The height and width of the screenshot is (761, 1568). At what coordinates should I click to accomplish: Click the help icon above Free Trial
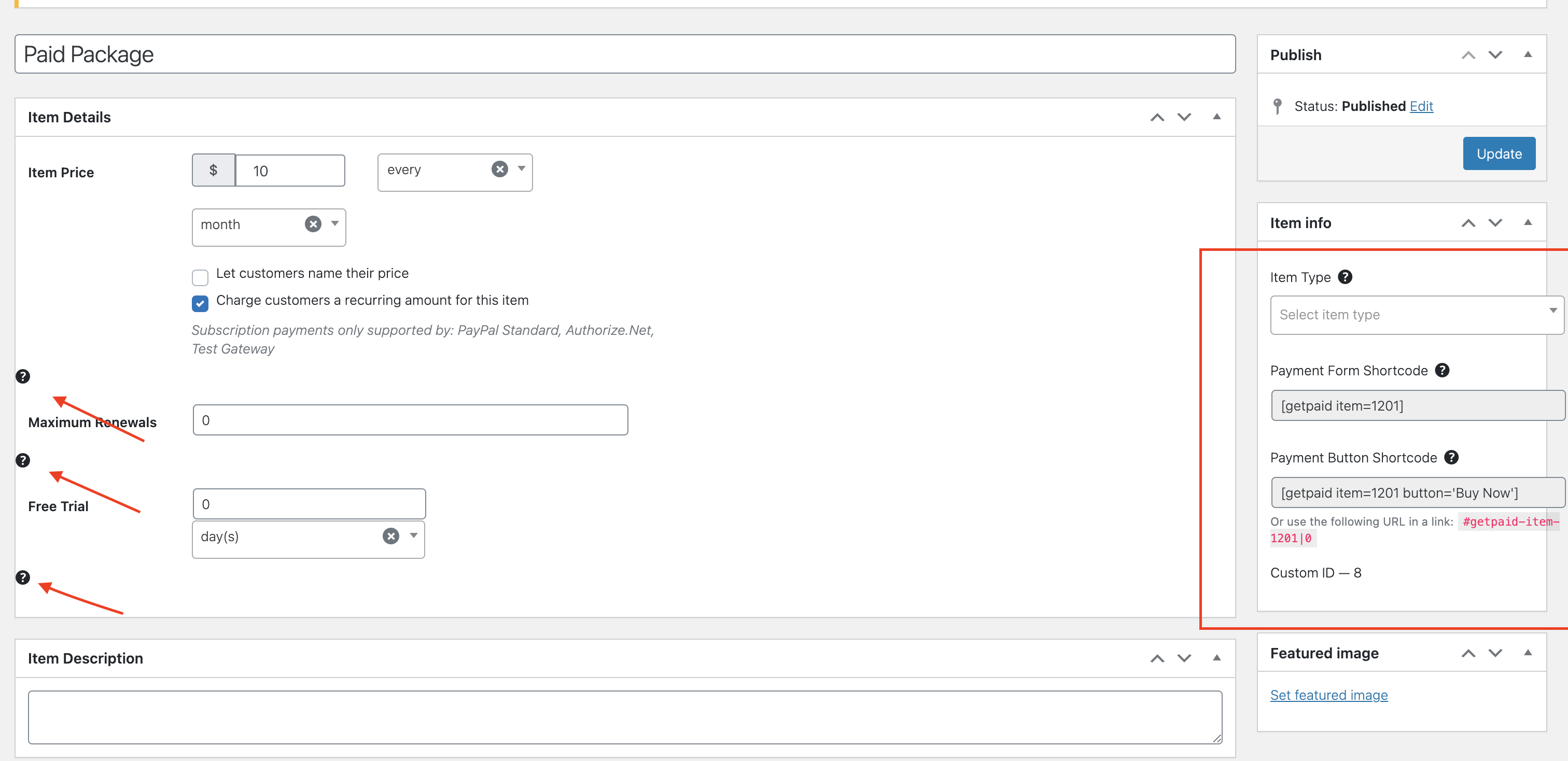(22, 460)
